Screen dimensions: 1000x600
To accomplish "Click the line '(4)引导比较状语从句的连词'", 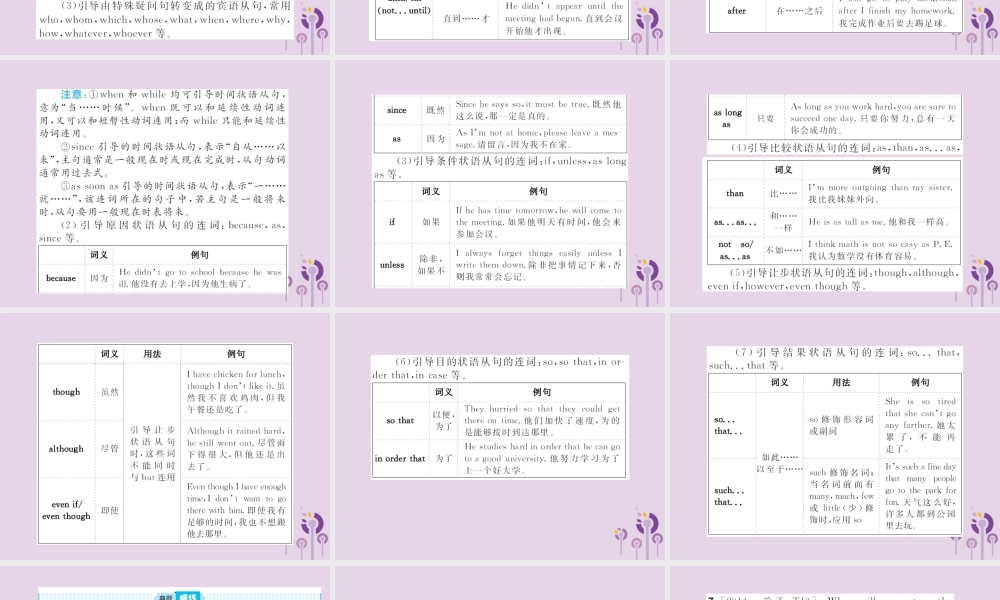I will 844,148.
